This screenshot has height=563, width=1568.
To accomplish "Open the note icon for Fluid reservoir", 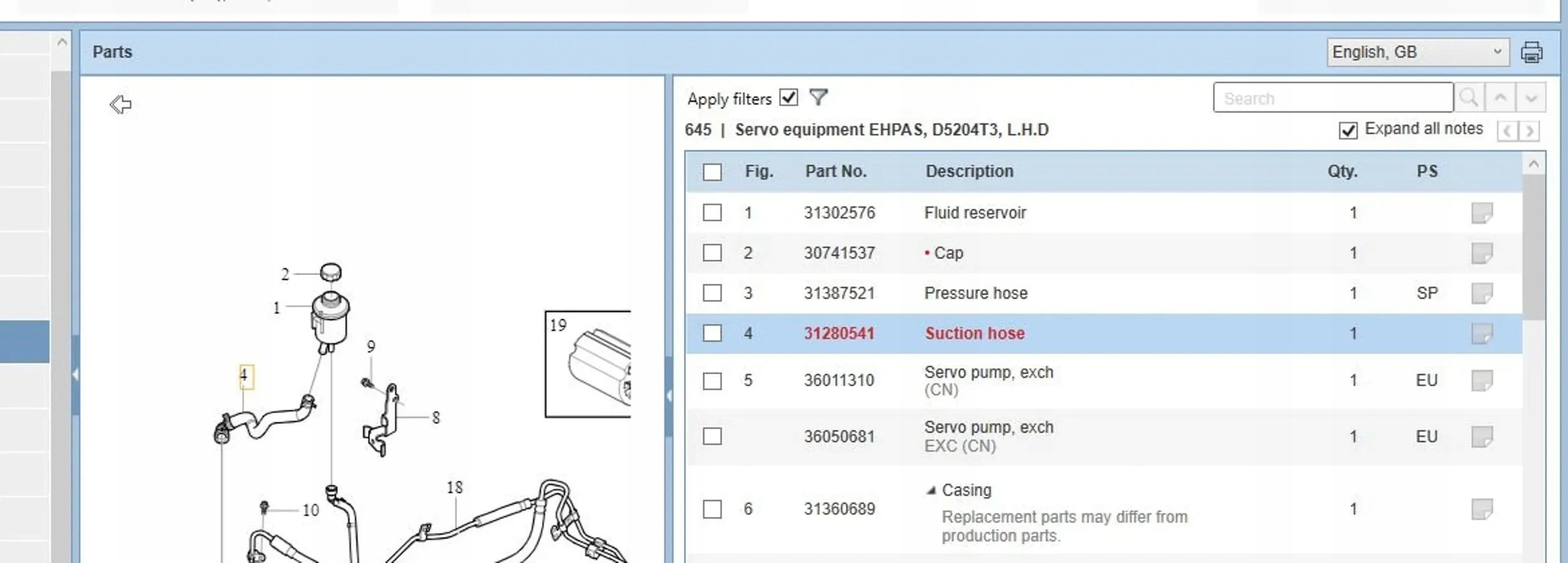I will pos(1482,213).
